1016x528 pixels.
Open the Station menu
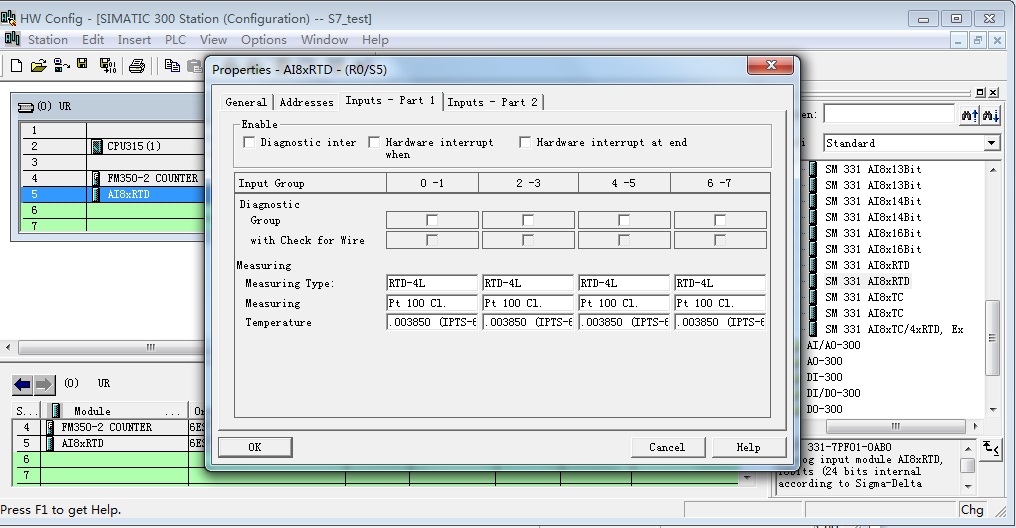[48, 40]
